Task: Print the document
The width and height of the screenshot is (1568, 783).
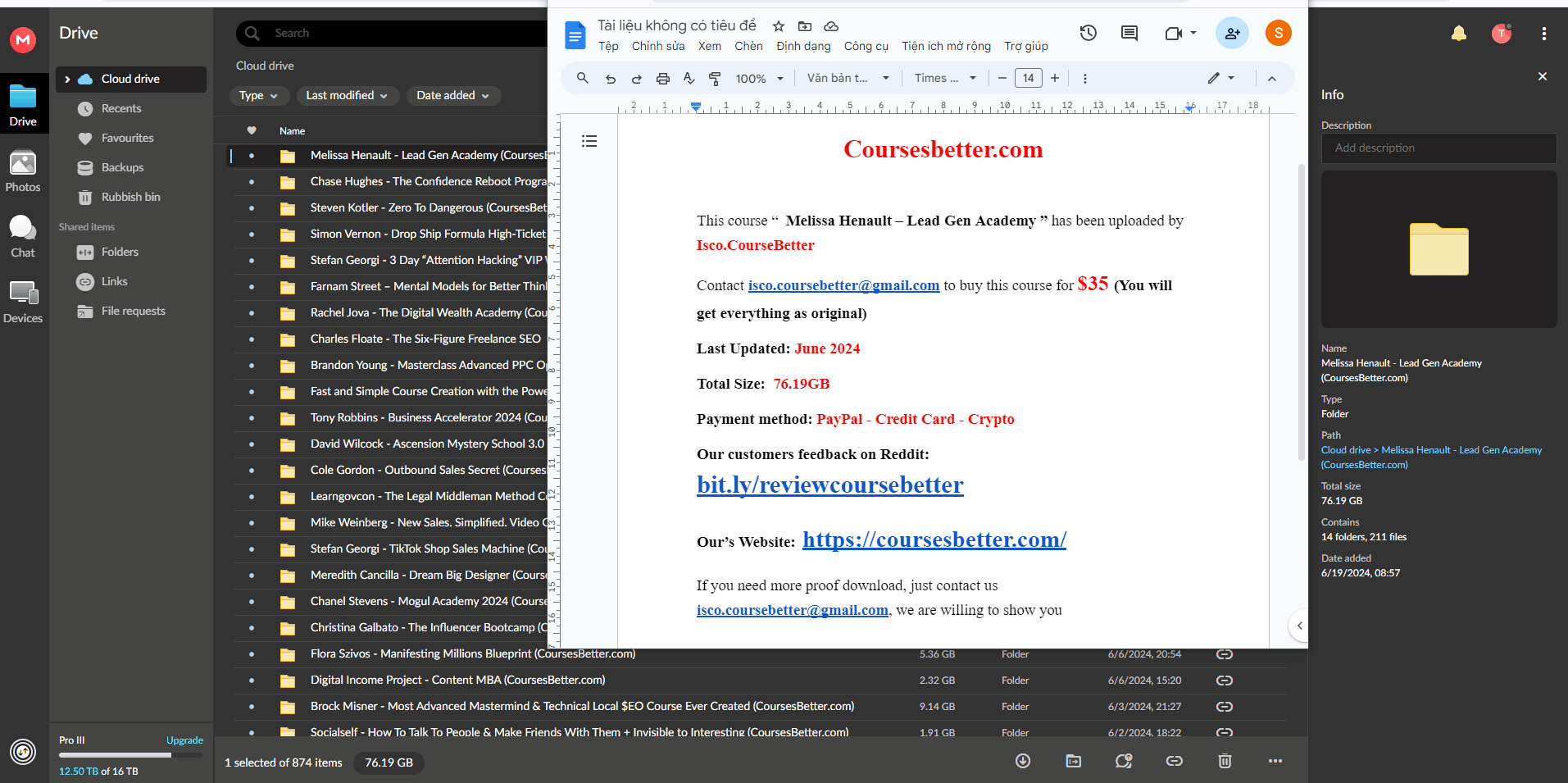Action: click(663, 79)
